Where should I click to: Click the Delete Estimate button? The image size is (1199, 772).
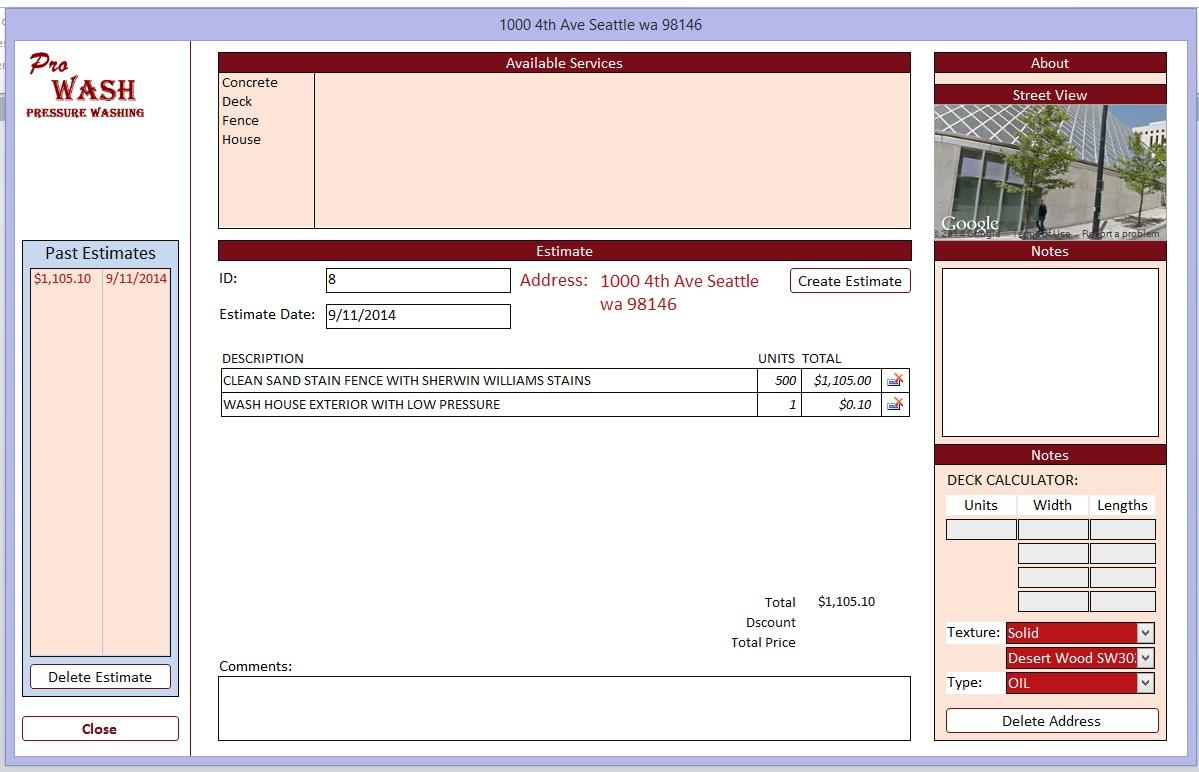click(100, 676)
